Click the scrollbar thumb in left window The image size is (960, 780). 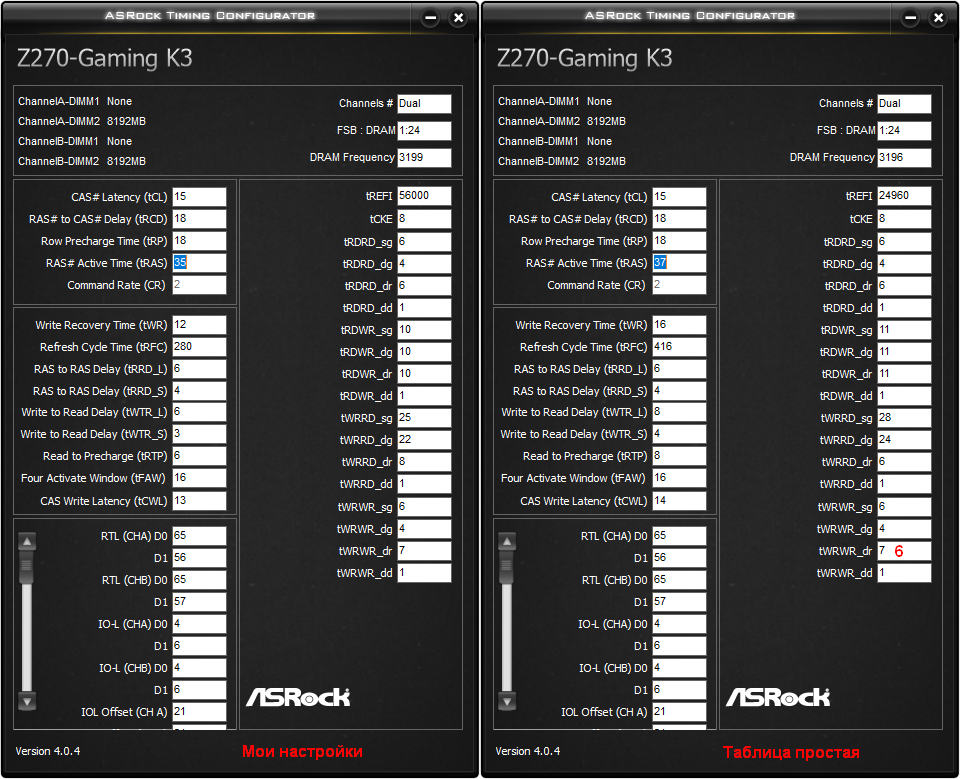pyautogui.click(x=27, y=566)
